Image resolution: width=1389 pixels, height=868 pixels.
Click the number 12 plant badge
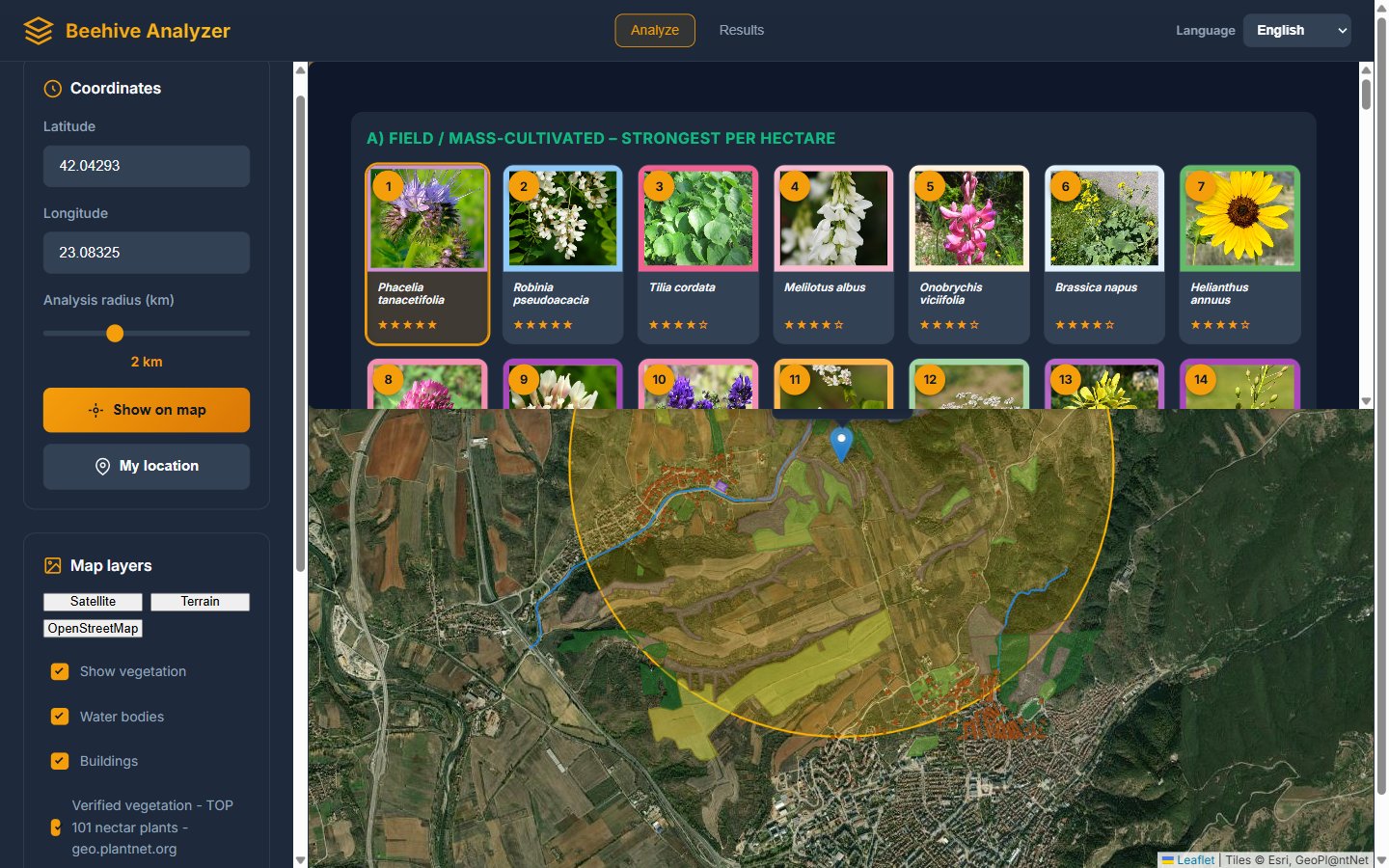coord(930,379)
